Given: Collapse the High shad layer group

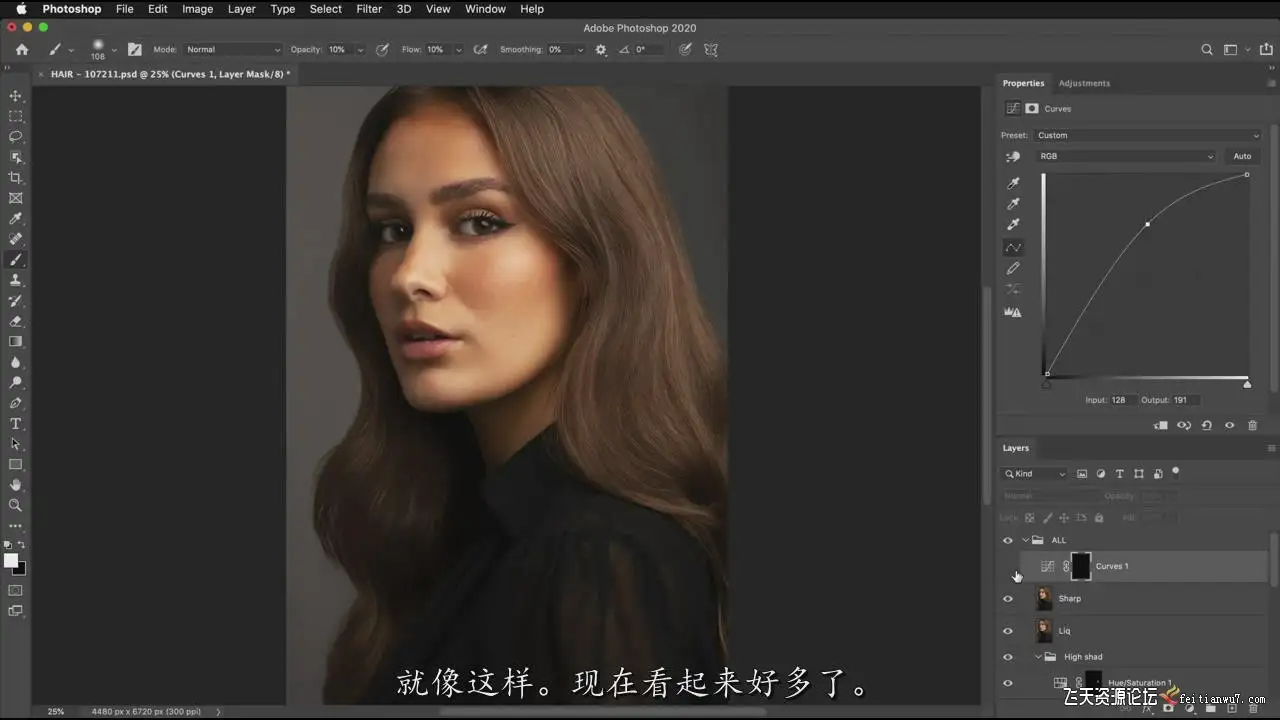Looking at the screenshot, I should pyautogui.click(x=1038, y=657).
